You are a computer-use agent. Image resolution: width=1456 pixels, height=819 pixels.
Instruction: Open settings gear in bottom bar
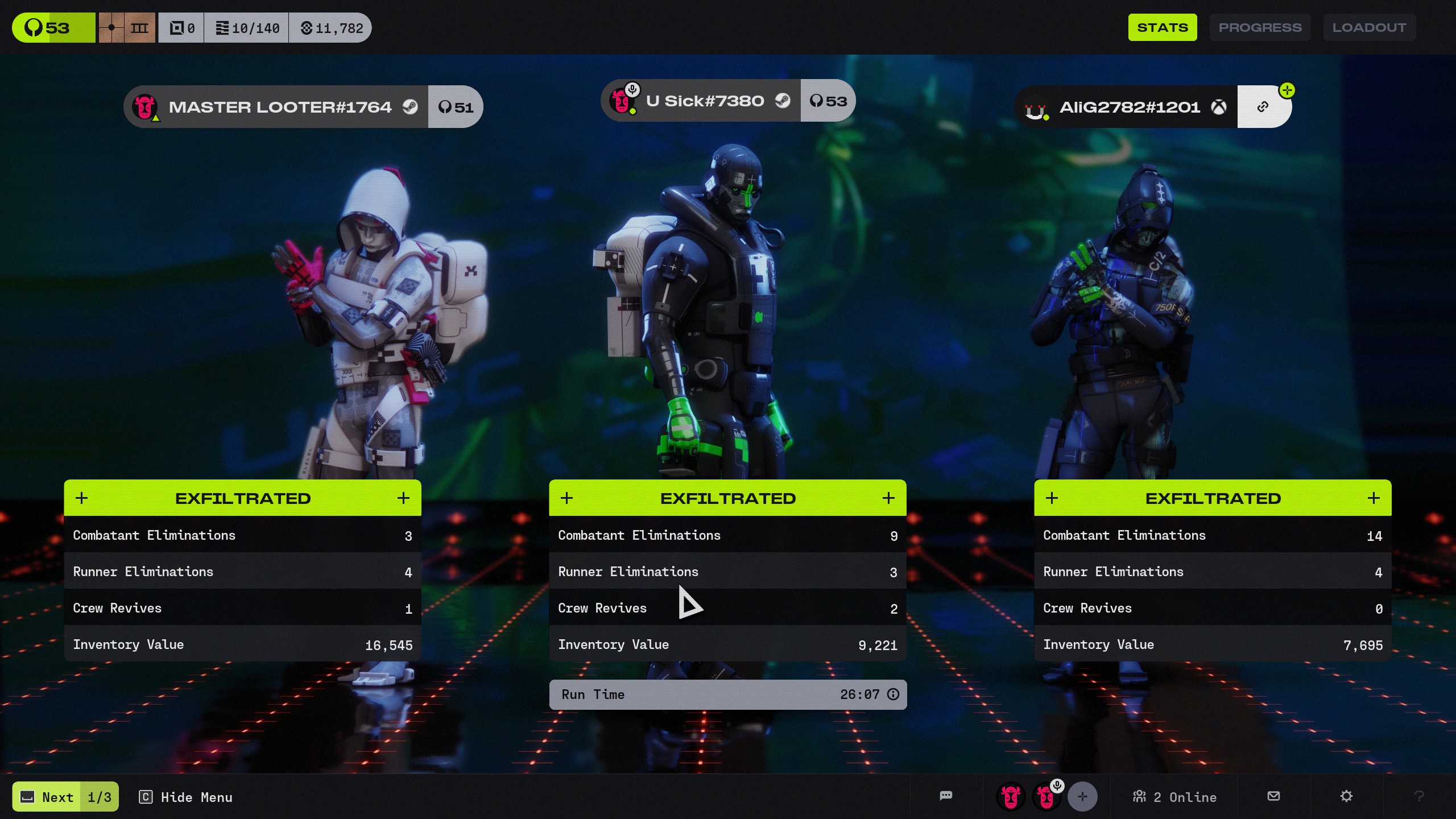(1346, 796)
